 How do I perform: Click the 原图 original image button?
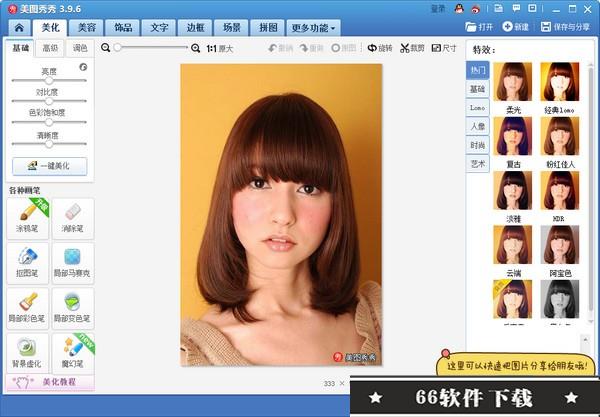pyautogui.click(x=344, y=48)
